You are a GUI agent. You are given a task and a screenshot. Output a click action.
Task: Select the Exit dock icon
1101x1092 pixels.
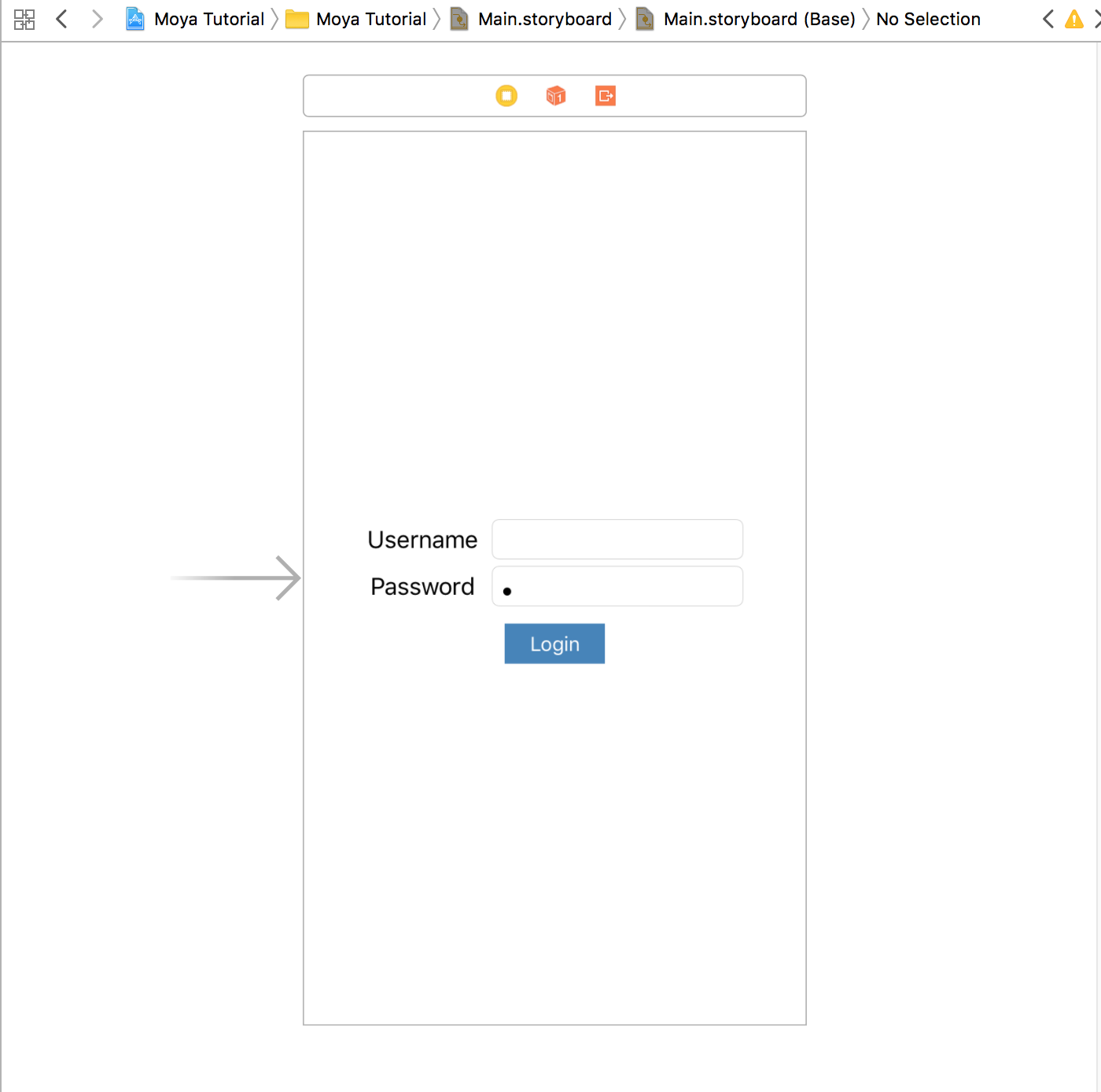[606, 96]
